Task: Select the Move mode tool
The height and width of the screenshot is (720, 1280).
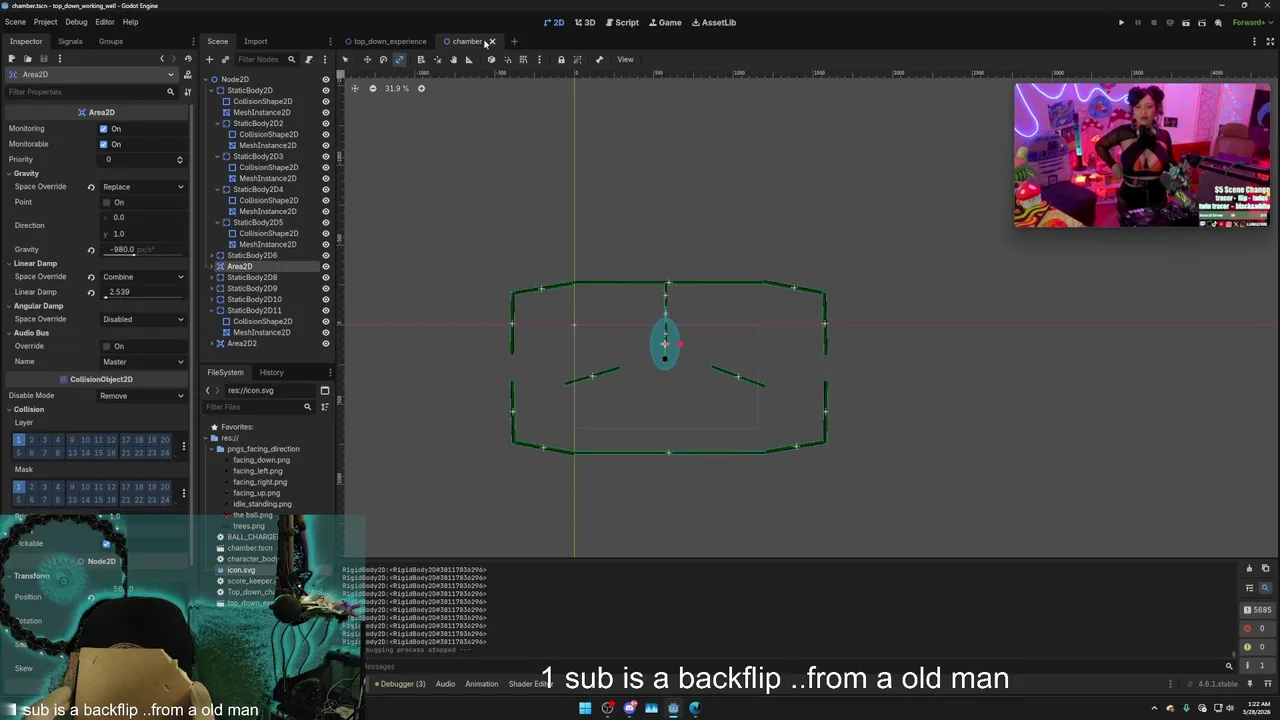Action: [x=367, y=59]
